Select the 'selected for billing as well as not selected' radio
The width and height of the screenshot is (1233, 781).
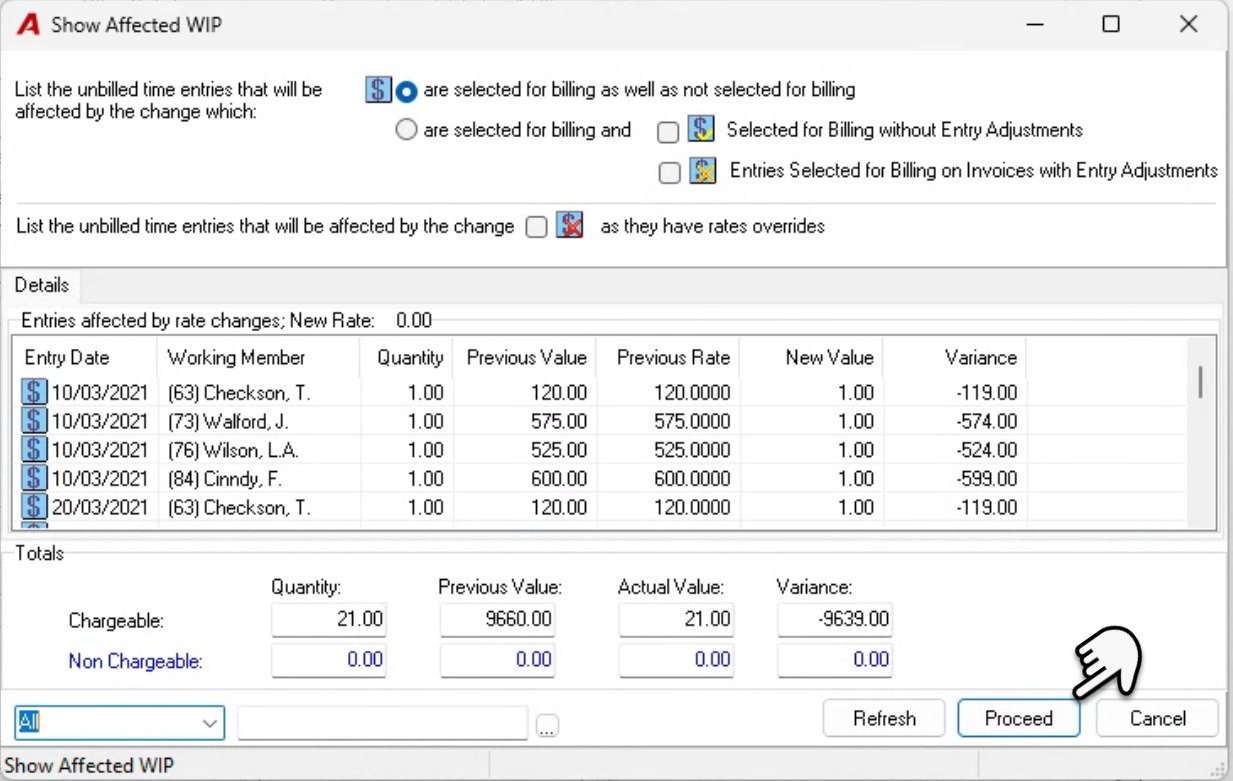click(405, 91)
